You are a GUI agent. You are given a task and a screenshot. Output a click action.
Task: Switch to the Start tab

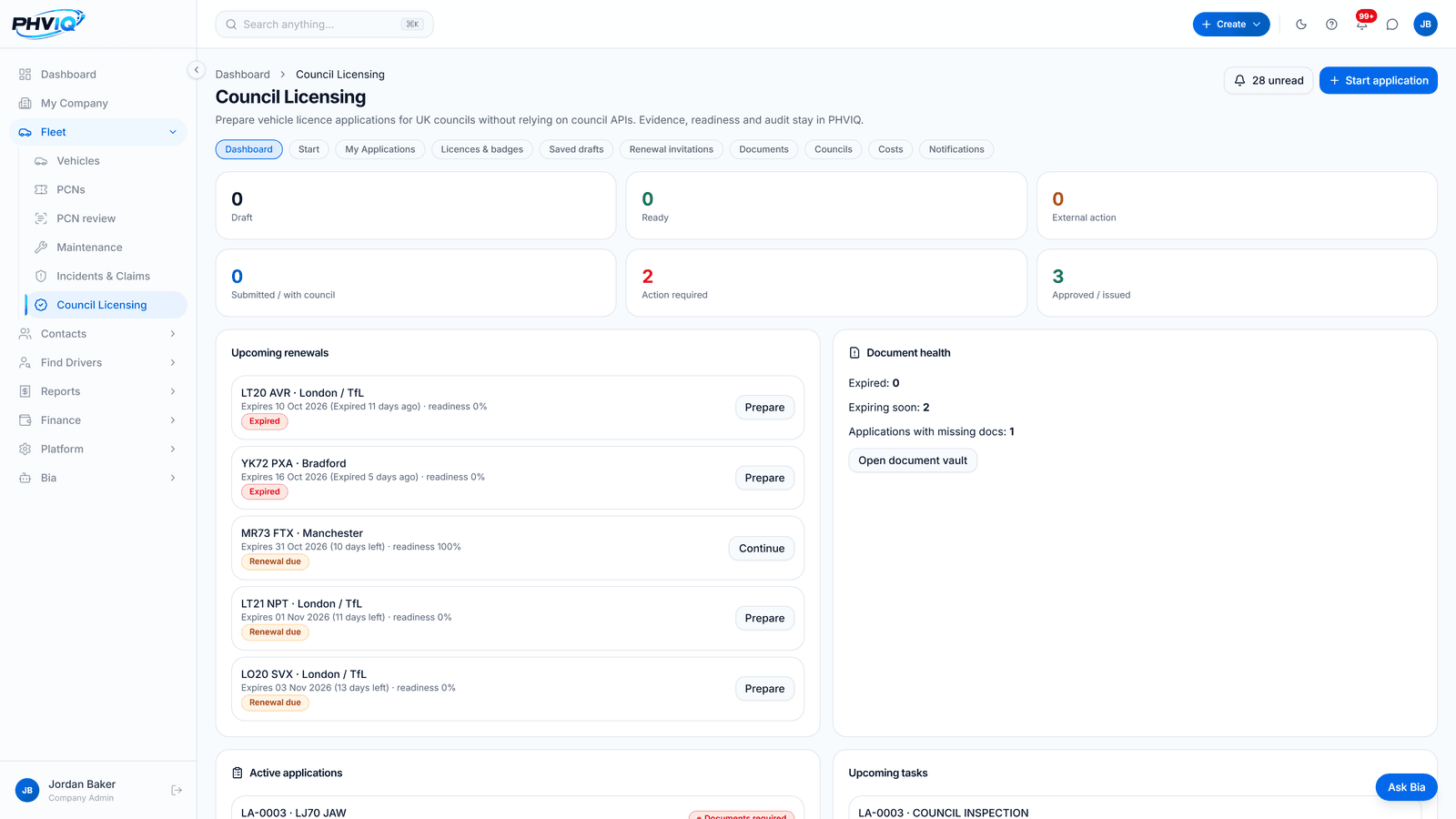point(308,149)
